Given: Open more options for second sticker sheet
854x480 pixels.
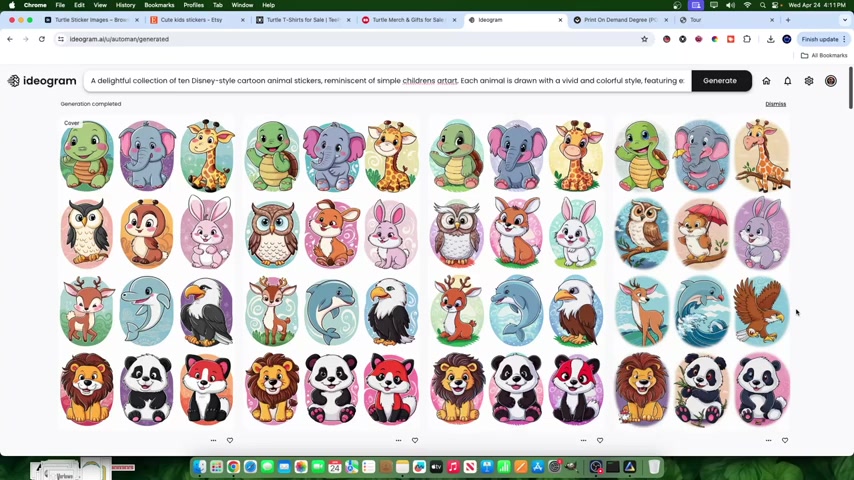Looking at the screenshot, I should pyautogui.click(x=399, y=440).
